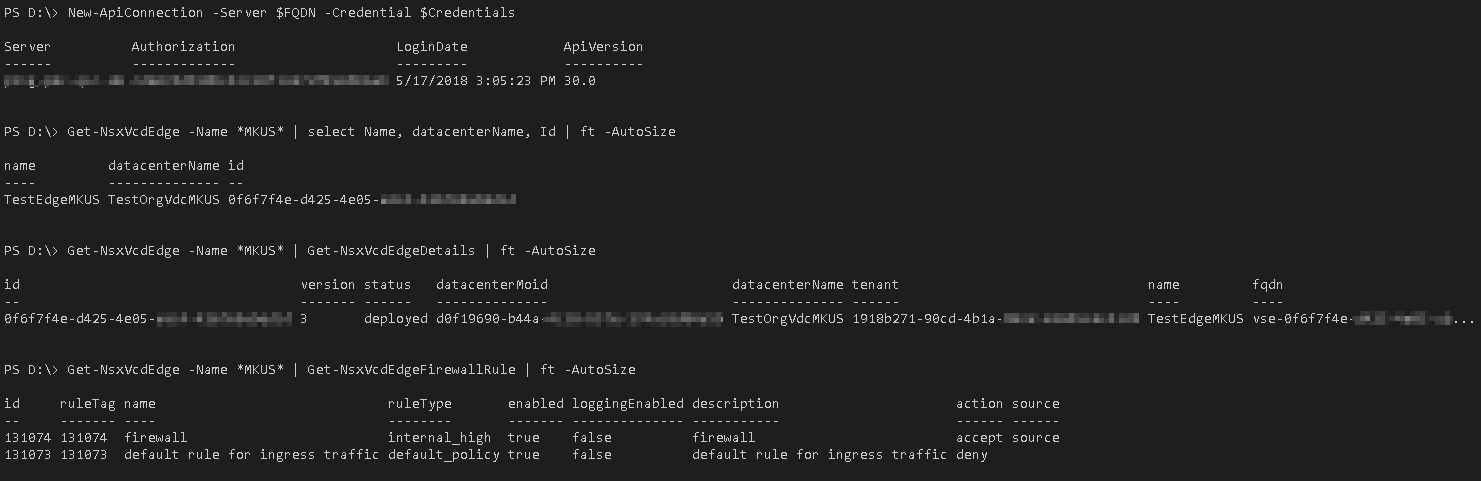Click the tenant column header

coord(876,285)
